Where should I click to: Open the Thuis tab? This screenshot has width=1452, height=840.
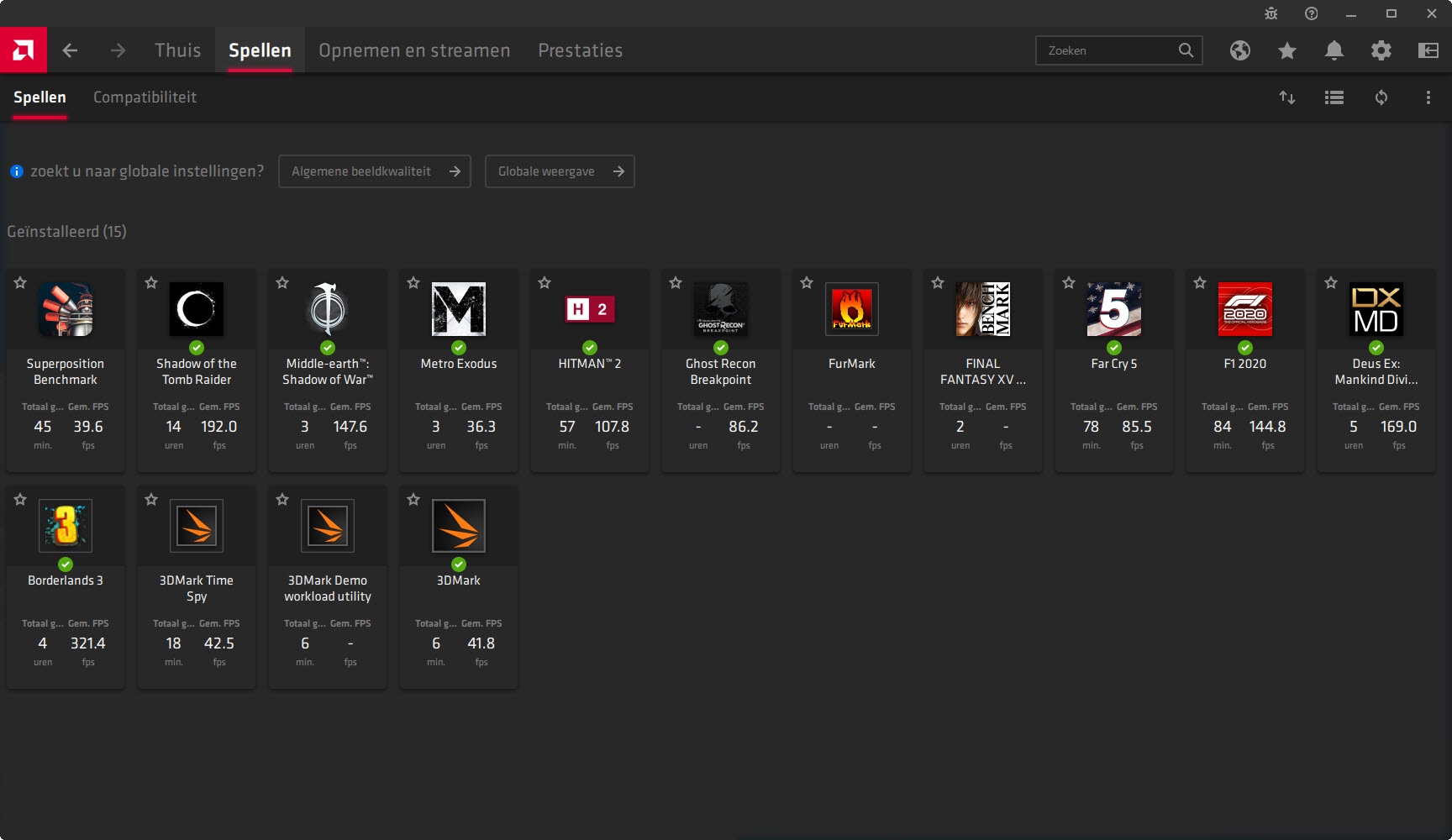point(178,50)
